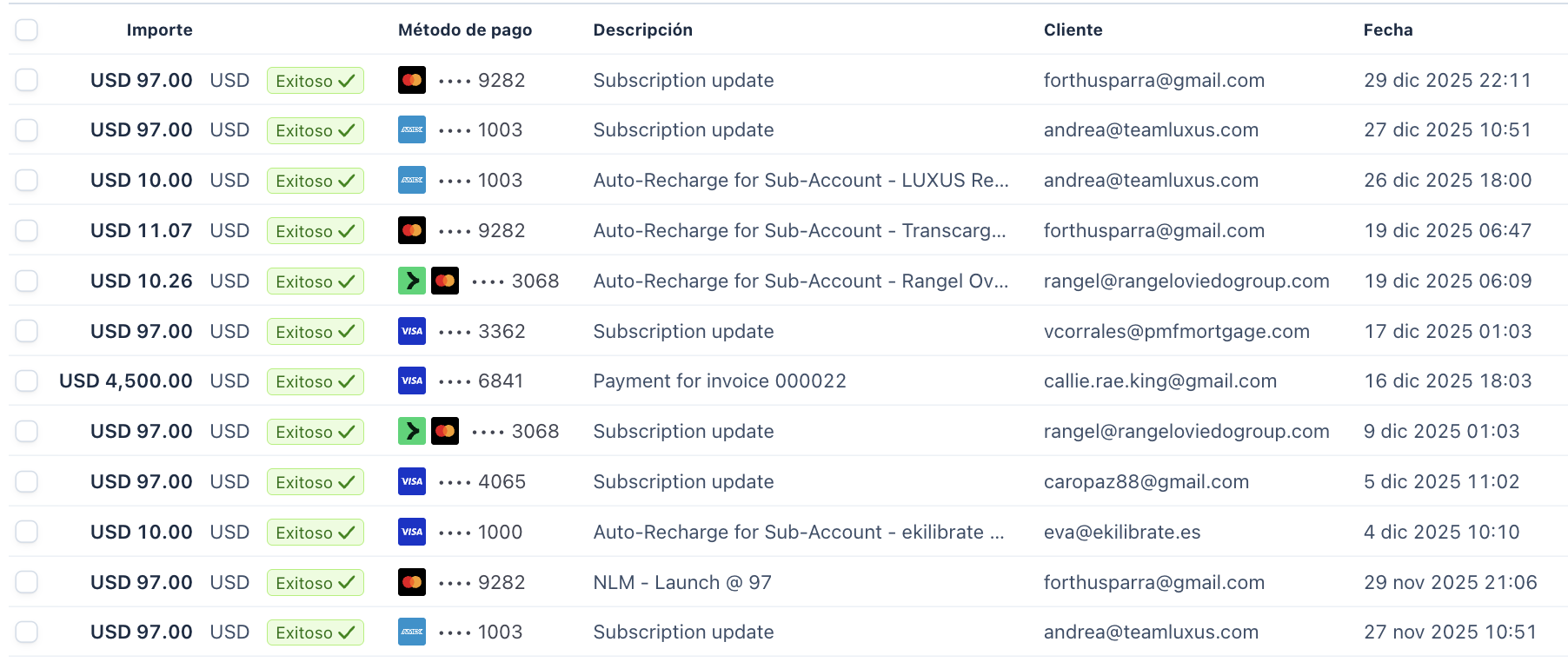The image size is (1568, 662).
Task: Click the Importe column header
Action: click(x=160, y=30)
